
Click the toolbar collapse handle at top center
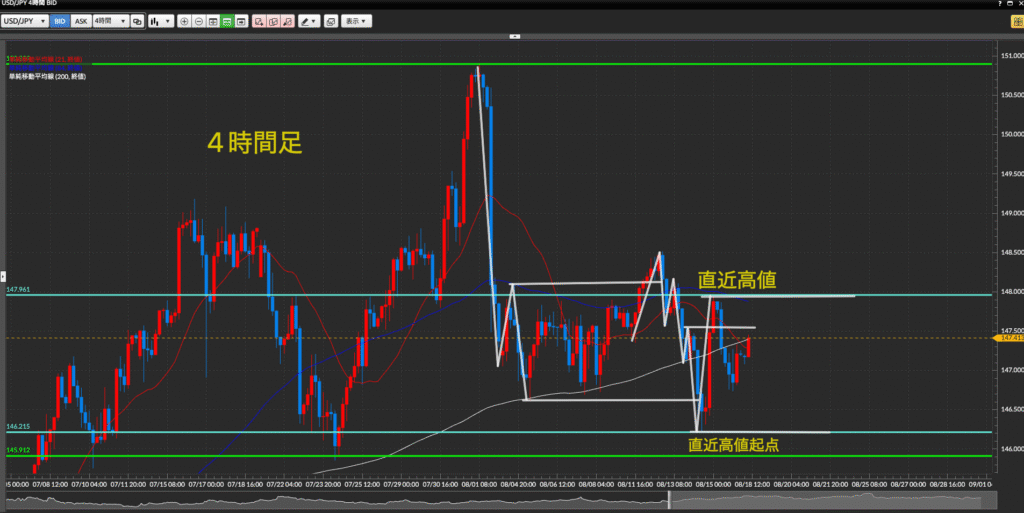[x=515, y=37]
